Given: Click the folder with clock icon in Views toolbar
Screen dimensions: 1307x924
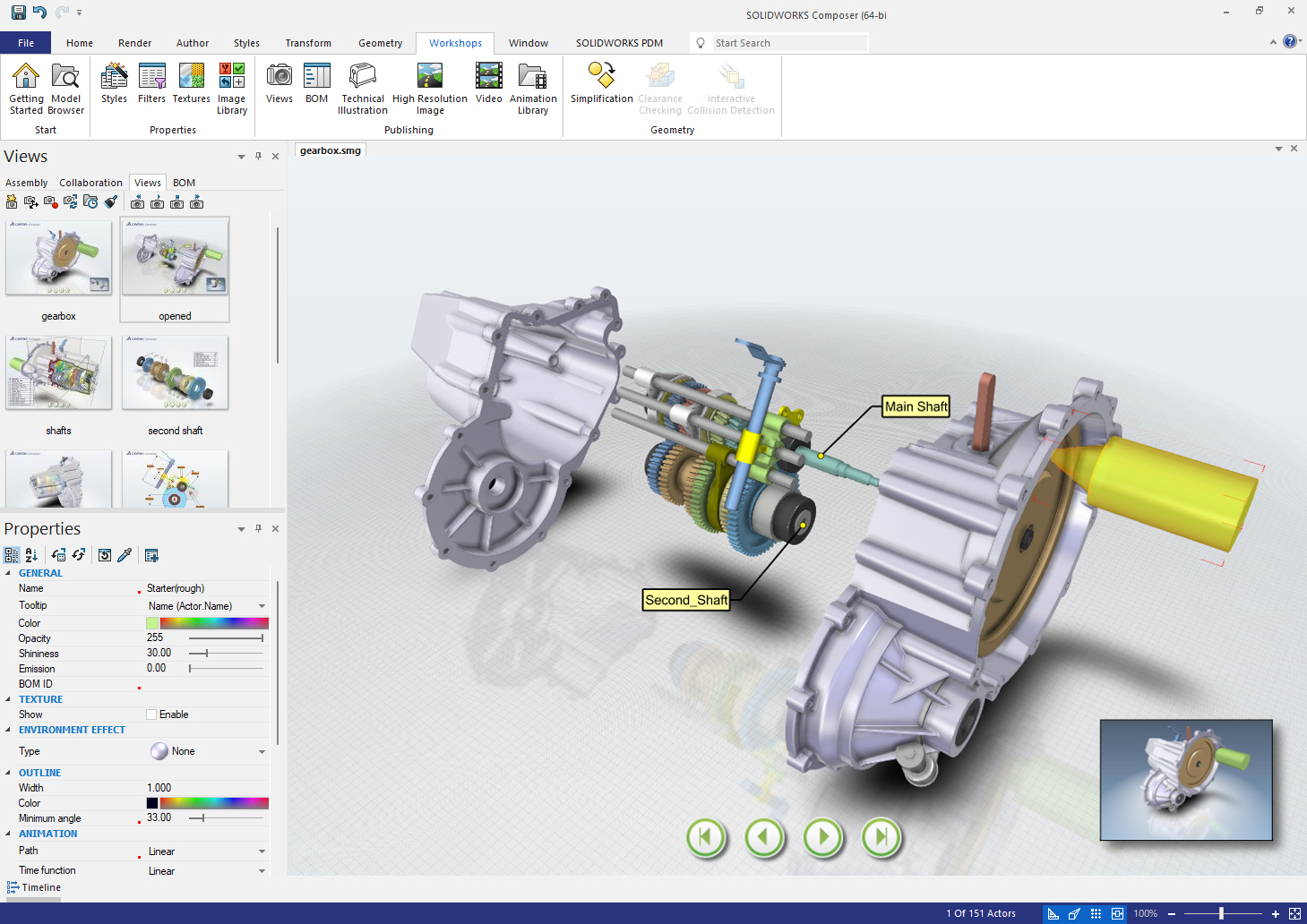Looking at the screenshot, I should point(90,202).
